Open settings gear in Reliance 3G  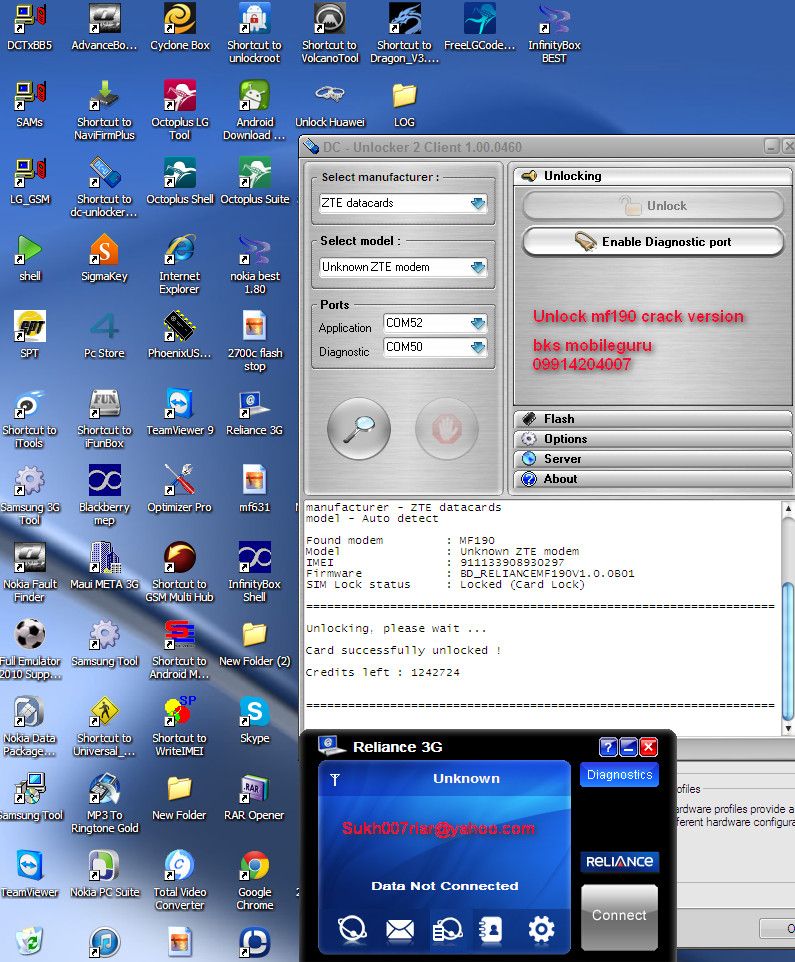[x=541, y=929]
